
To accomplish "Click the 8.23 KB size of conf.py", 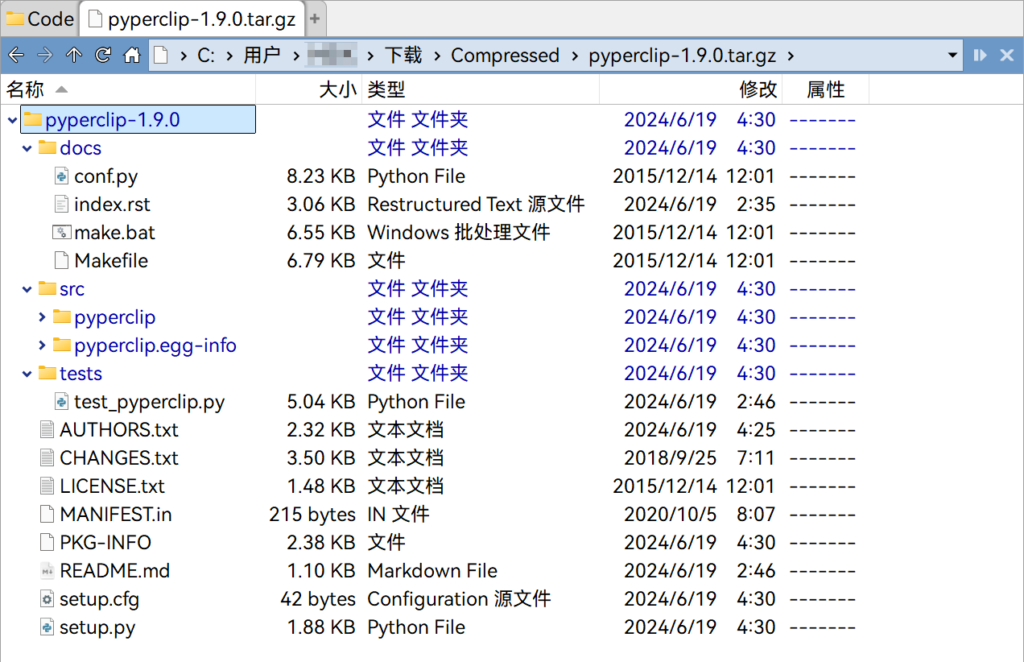I will tap(321, 176).
